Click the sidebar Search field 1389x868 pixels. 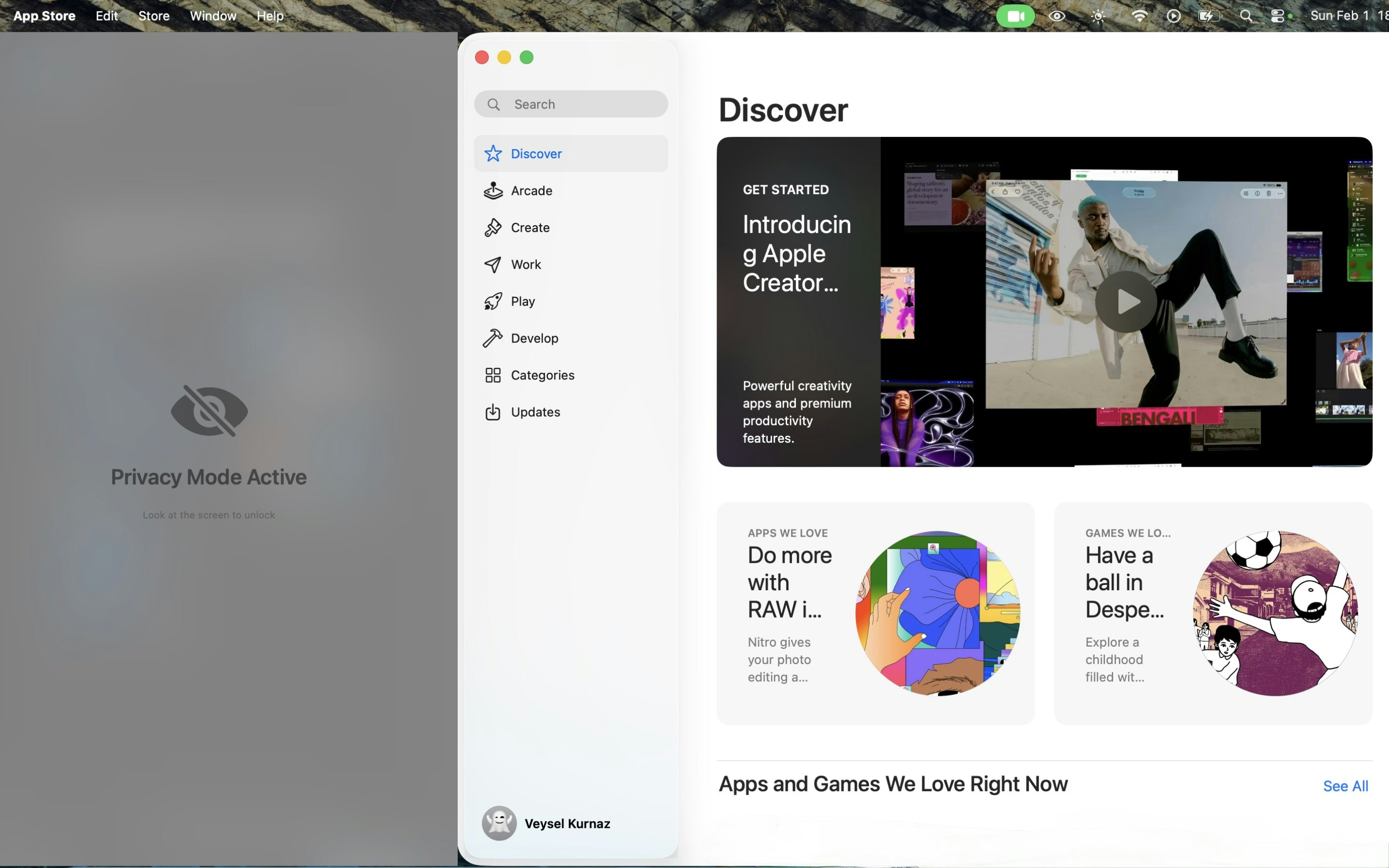point(571,105)
